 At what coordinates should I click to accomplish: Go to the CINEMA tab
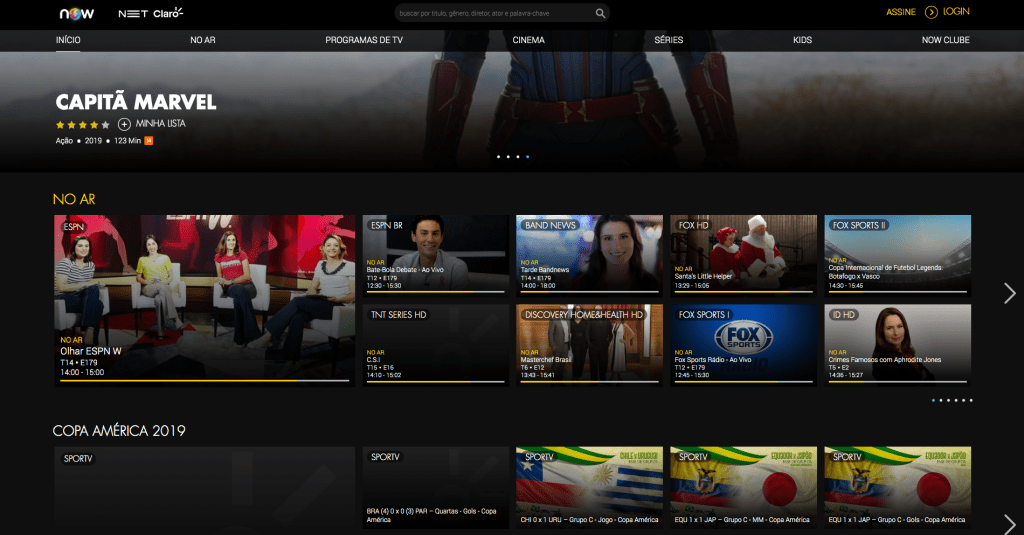[x=528, y=40]
